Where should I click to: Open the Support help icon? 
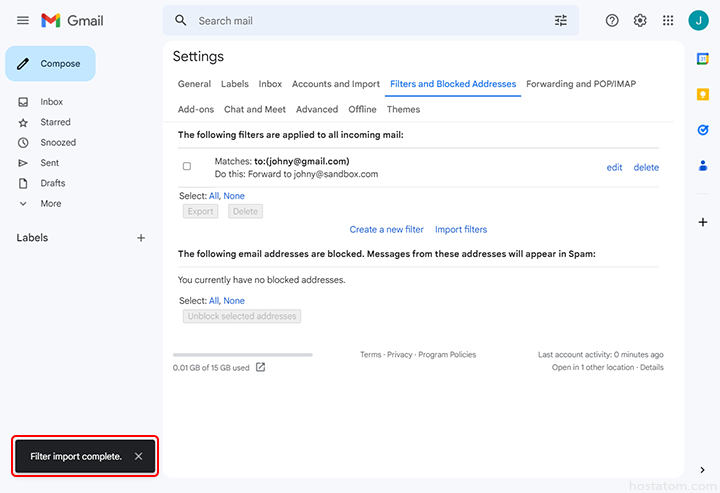coord(612,20)
